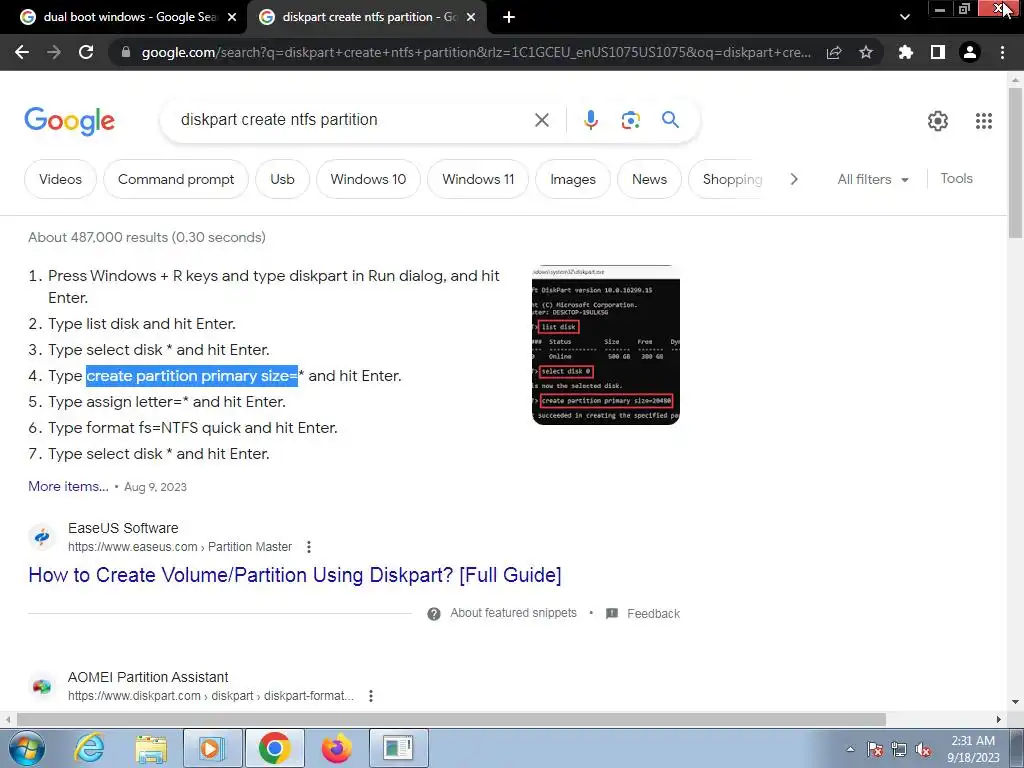Show hidden tray icons arrow
This screenshot has height=768, width=1024.
[850, 750]
